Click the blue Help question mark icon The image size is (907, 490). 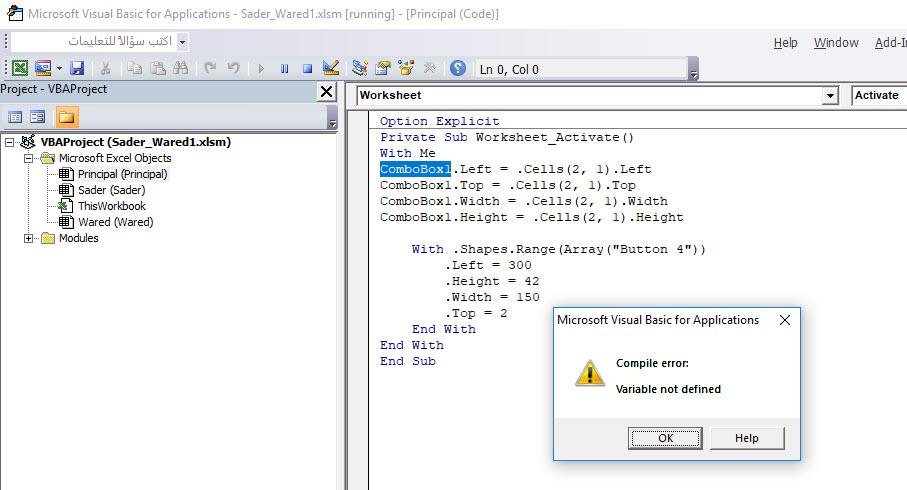(458, 68)
